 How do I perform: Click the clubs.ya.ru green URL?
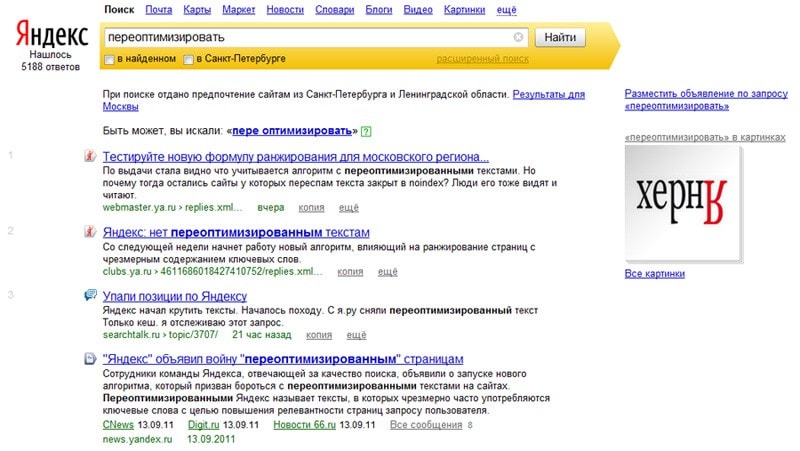[x=213, y=271]
